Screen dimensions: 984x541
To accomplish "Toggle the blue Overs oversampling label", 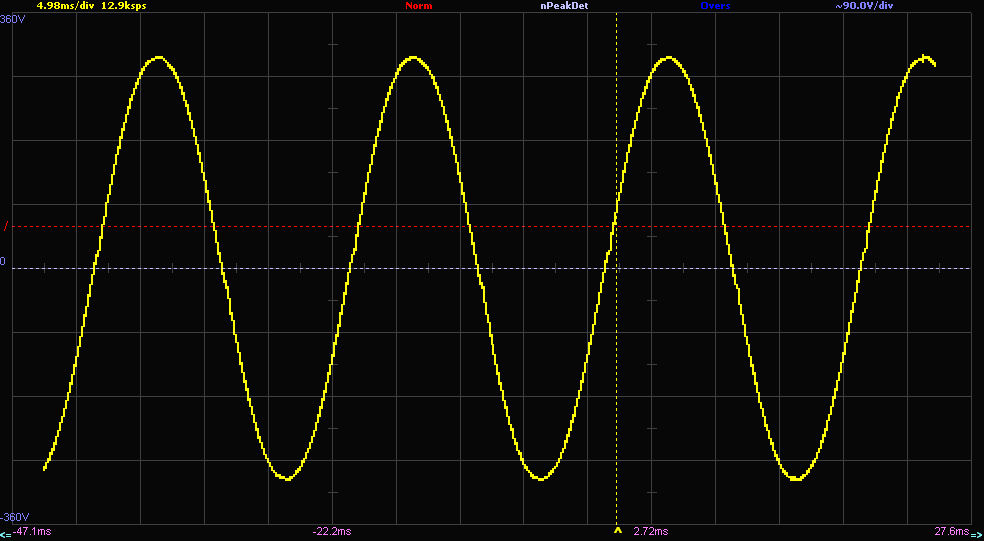I will pyautogui.click(x=715, y=6).
